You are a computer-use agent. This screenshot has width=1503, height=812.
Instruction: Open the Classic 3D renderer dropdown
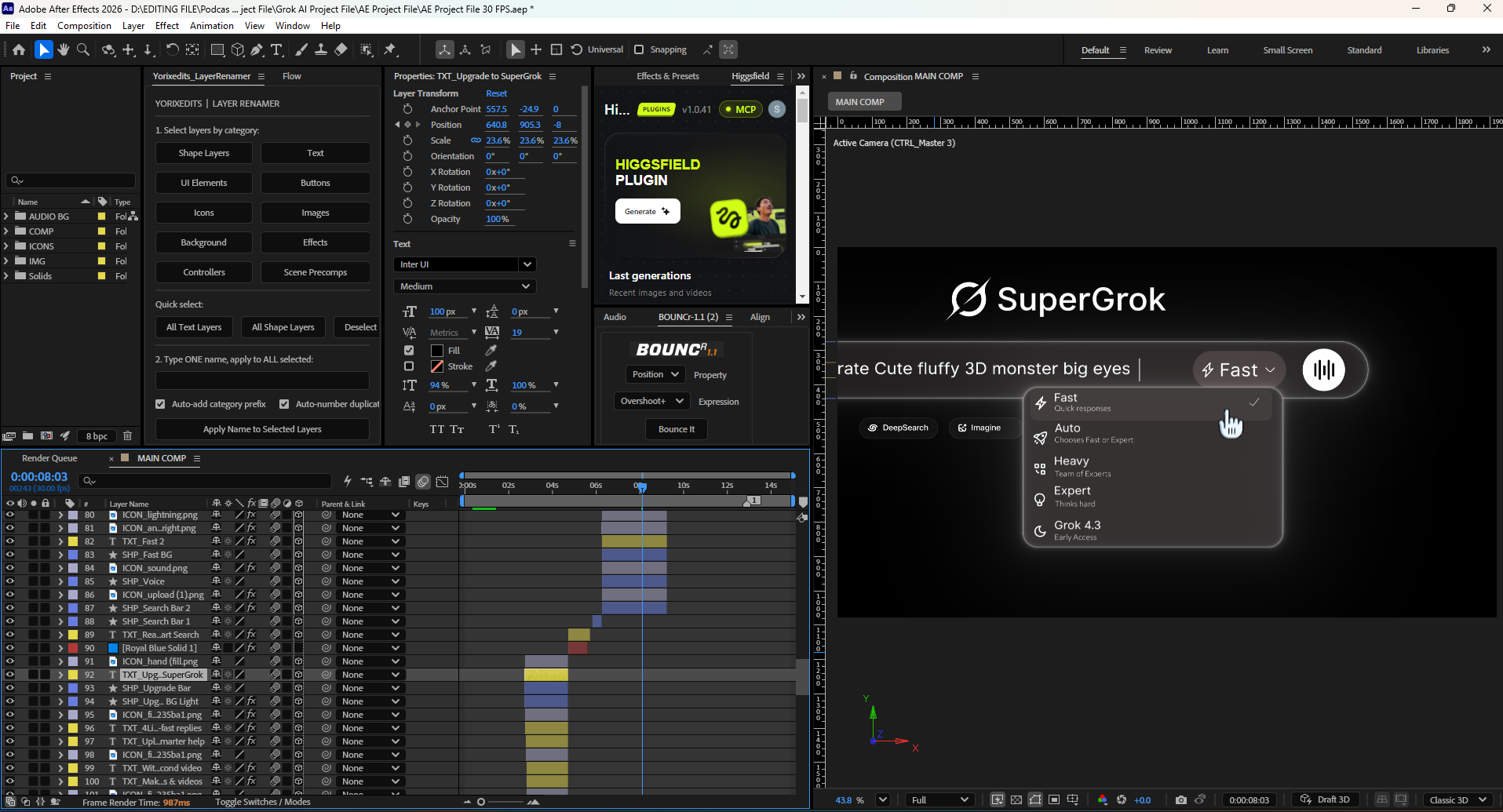click(x=1458, y=799)
